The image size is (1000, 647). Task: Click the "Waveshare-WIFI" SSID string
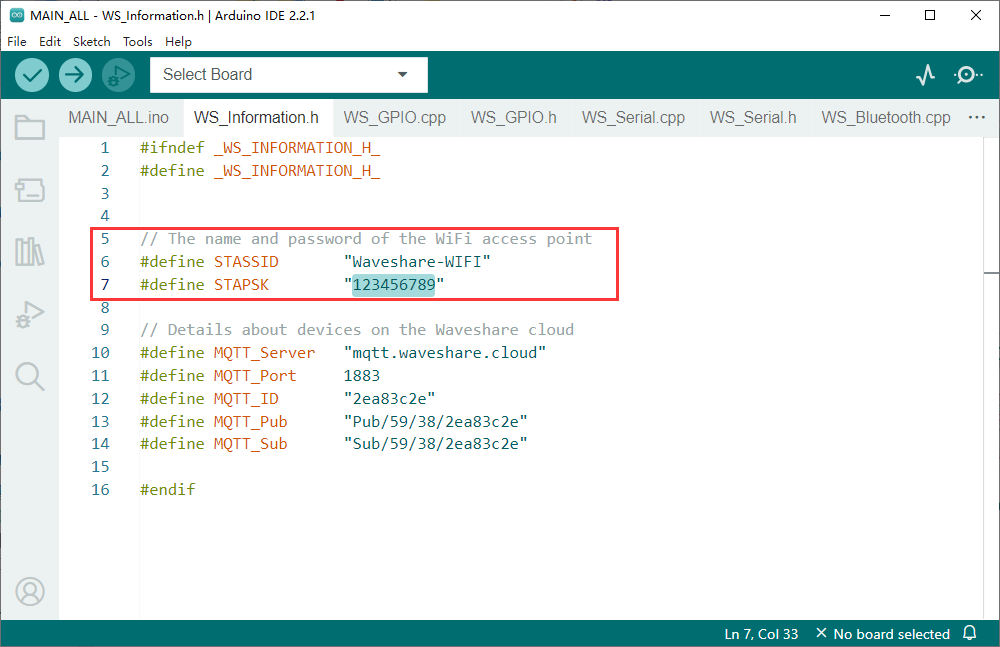[x=417, y=262]
